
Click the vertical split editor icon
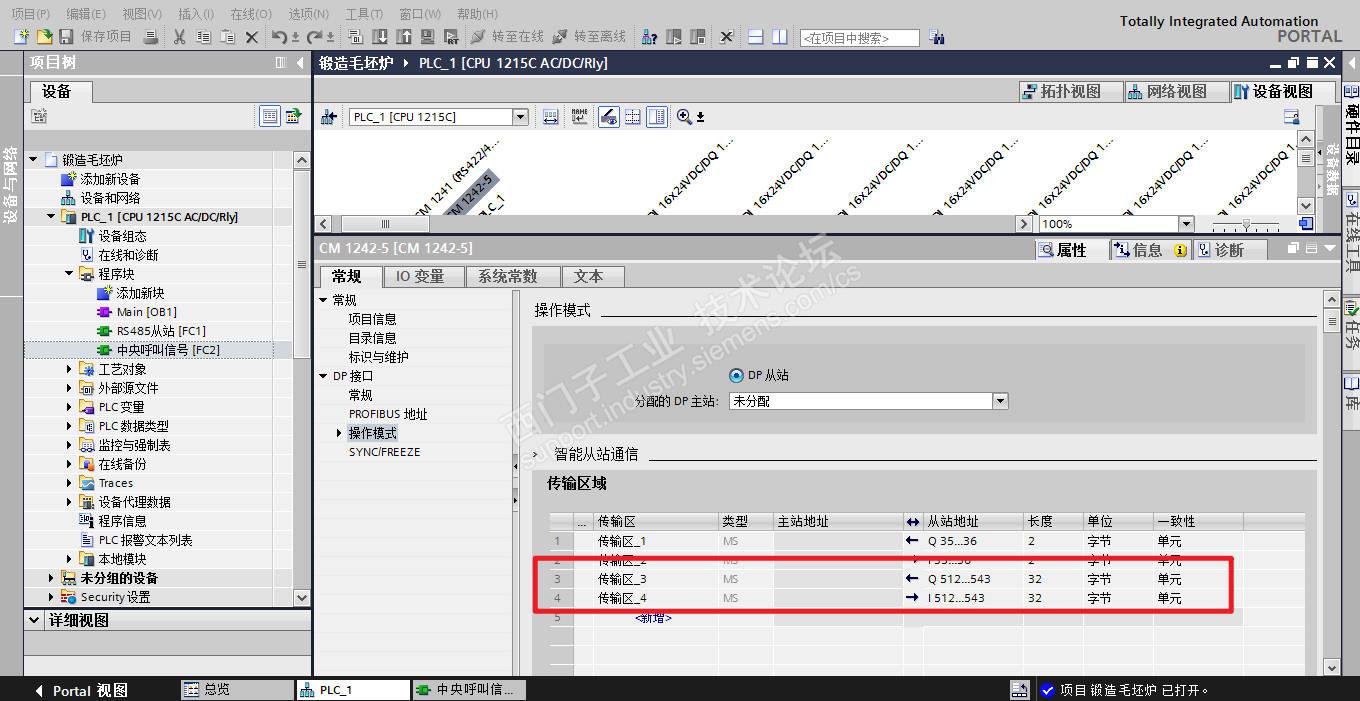pyautogui.click(x=780, y=36)
